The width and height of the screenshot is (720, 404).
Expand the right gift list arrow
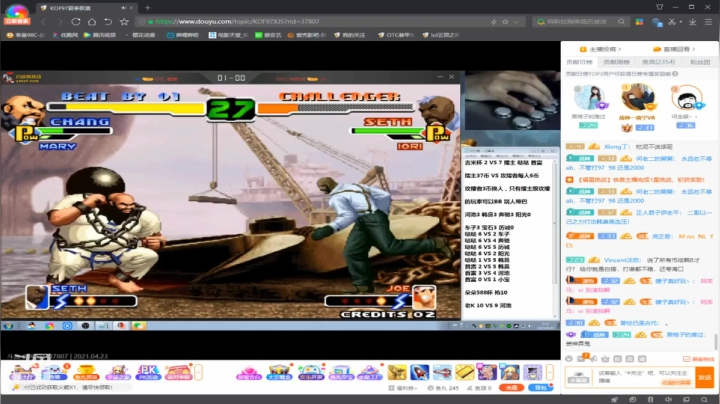550,372
